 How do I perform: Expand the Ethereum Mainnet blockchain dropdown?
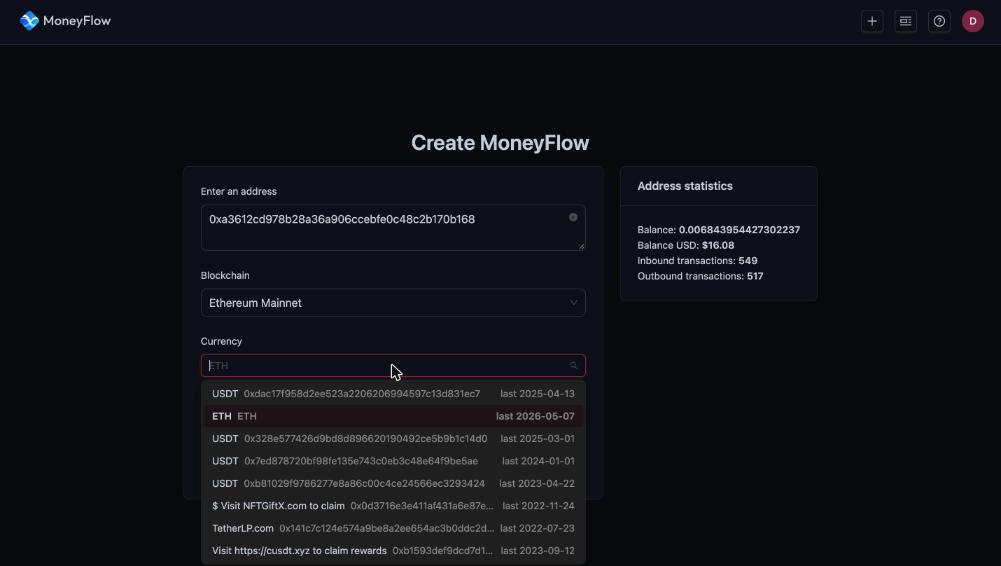point(393,303)
